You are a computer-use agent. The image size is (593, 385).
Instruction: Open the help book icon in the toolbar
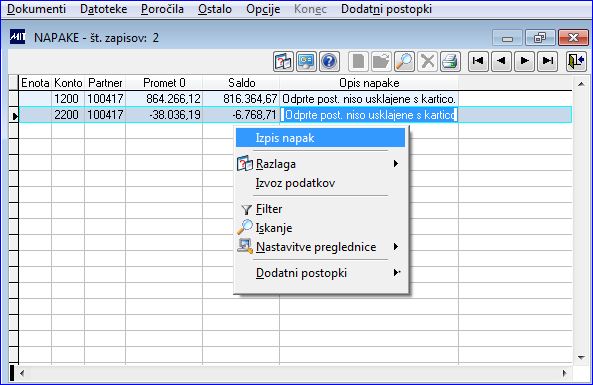coord(283,61)
